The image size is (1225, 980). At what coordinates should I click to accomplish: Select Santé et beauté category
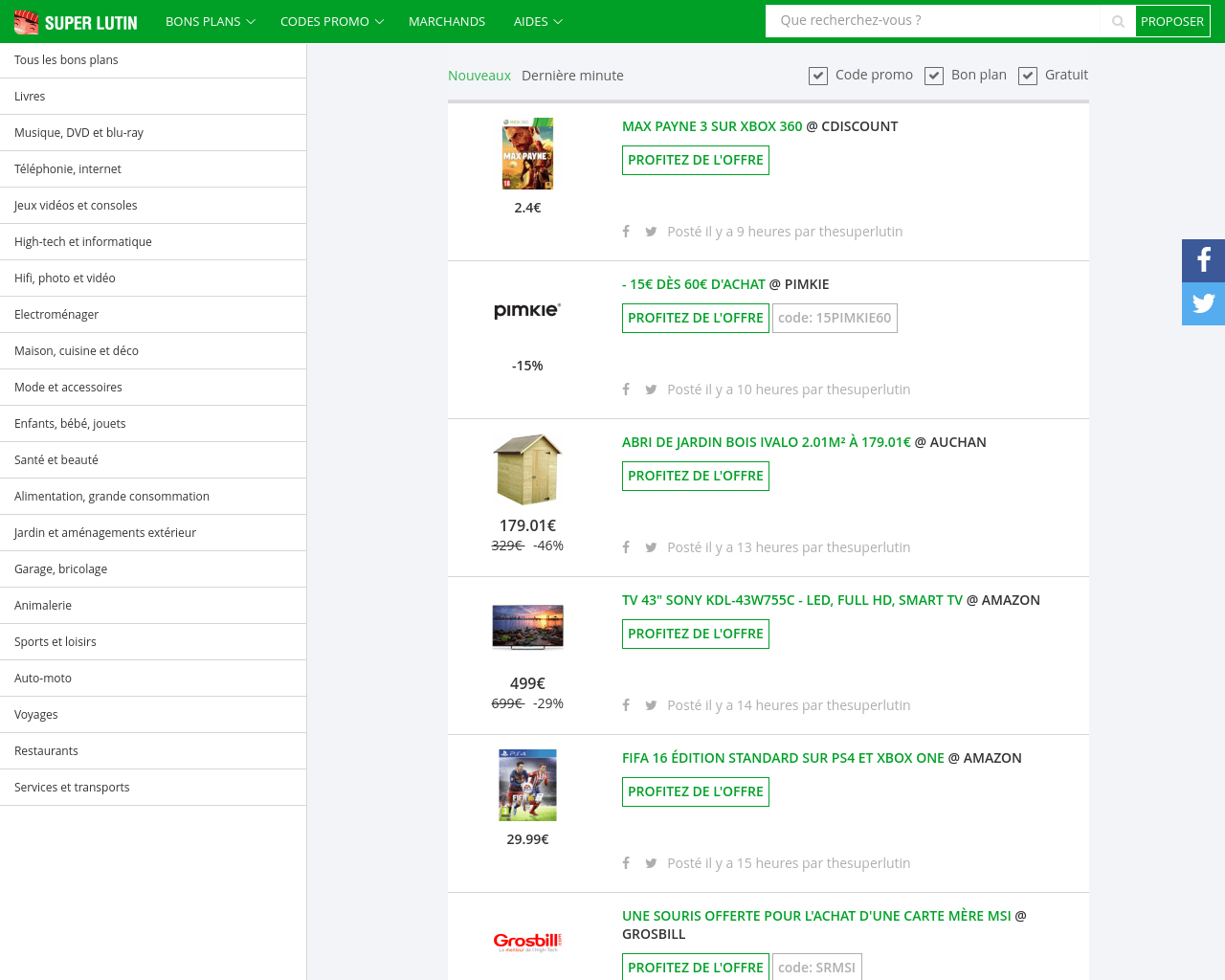[153, 460]
